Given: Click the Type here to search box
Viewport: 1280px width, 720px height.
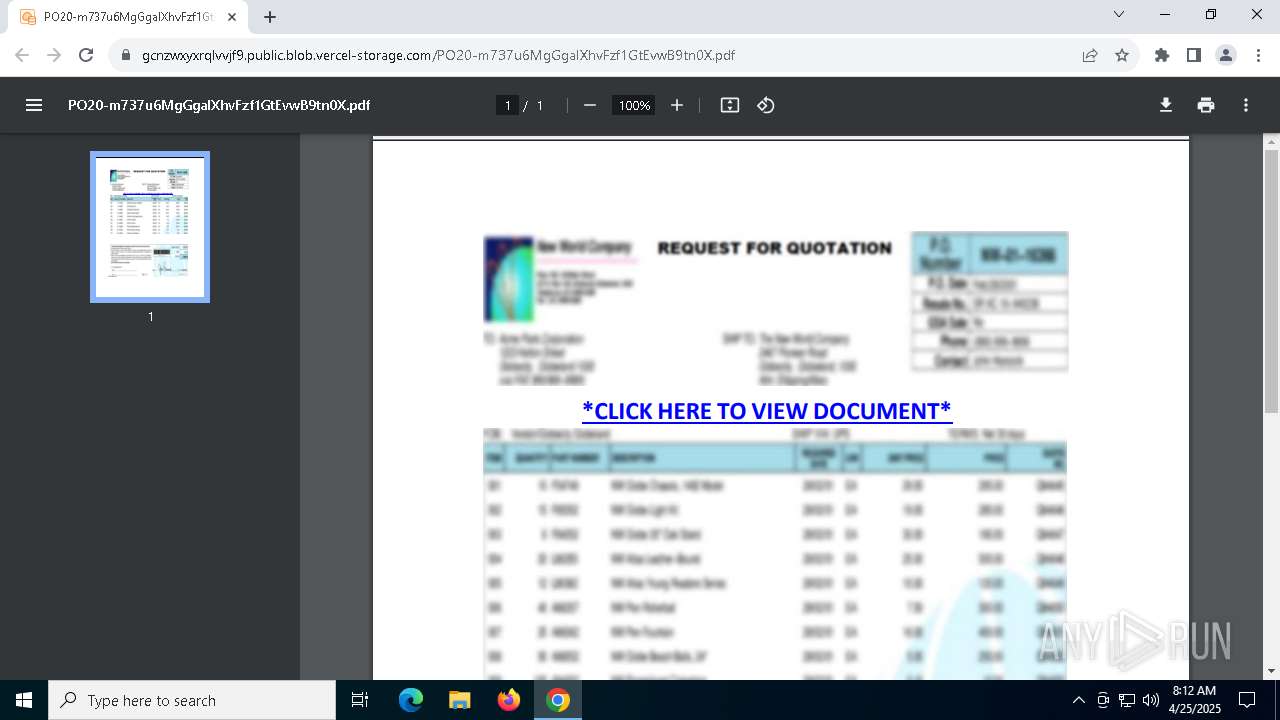Looking at the screenshot, I should [192, 700].
